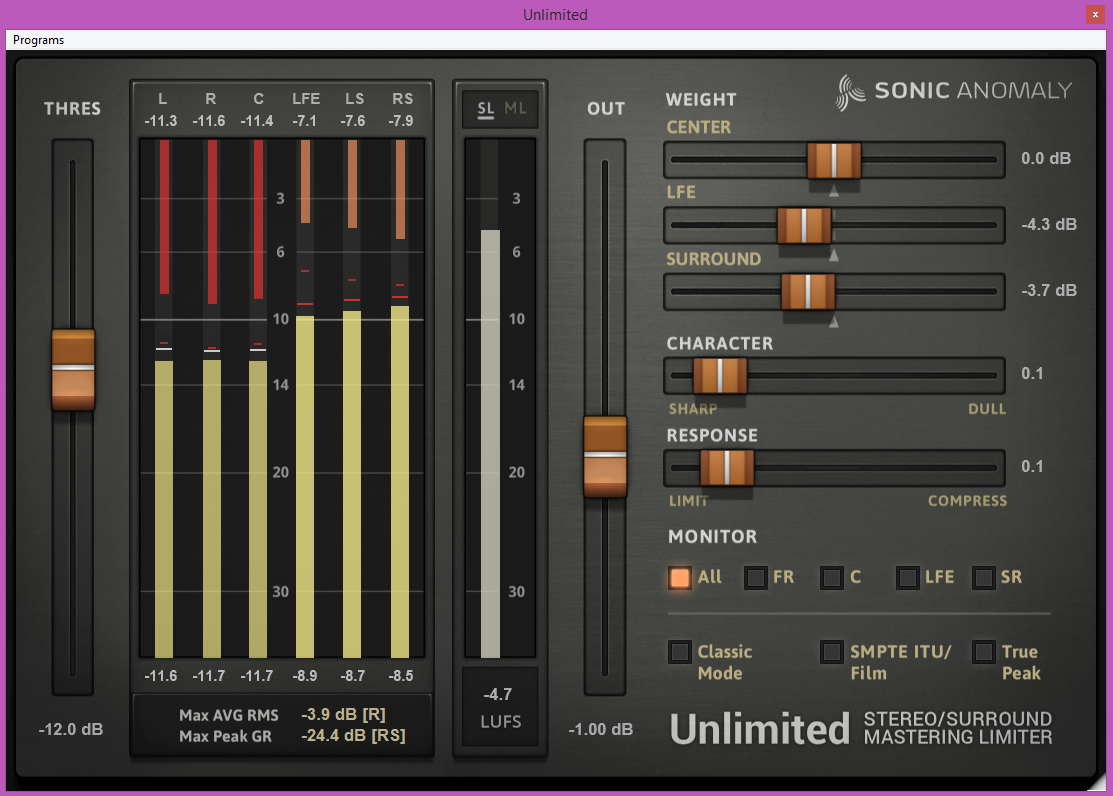Click the DULL label under Character
The image size is (1113, 796).
point(987,409)
